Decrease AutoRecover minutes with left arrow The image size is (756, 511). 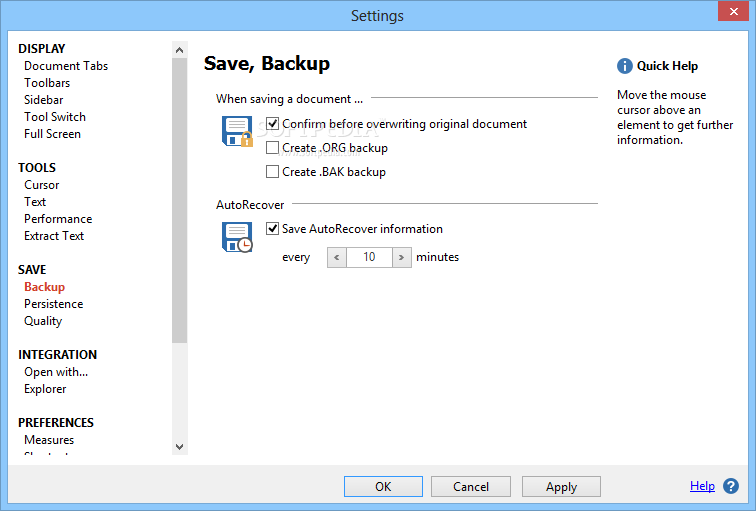[x=336, y=257]
